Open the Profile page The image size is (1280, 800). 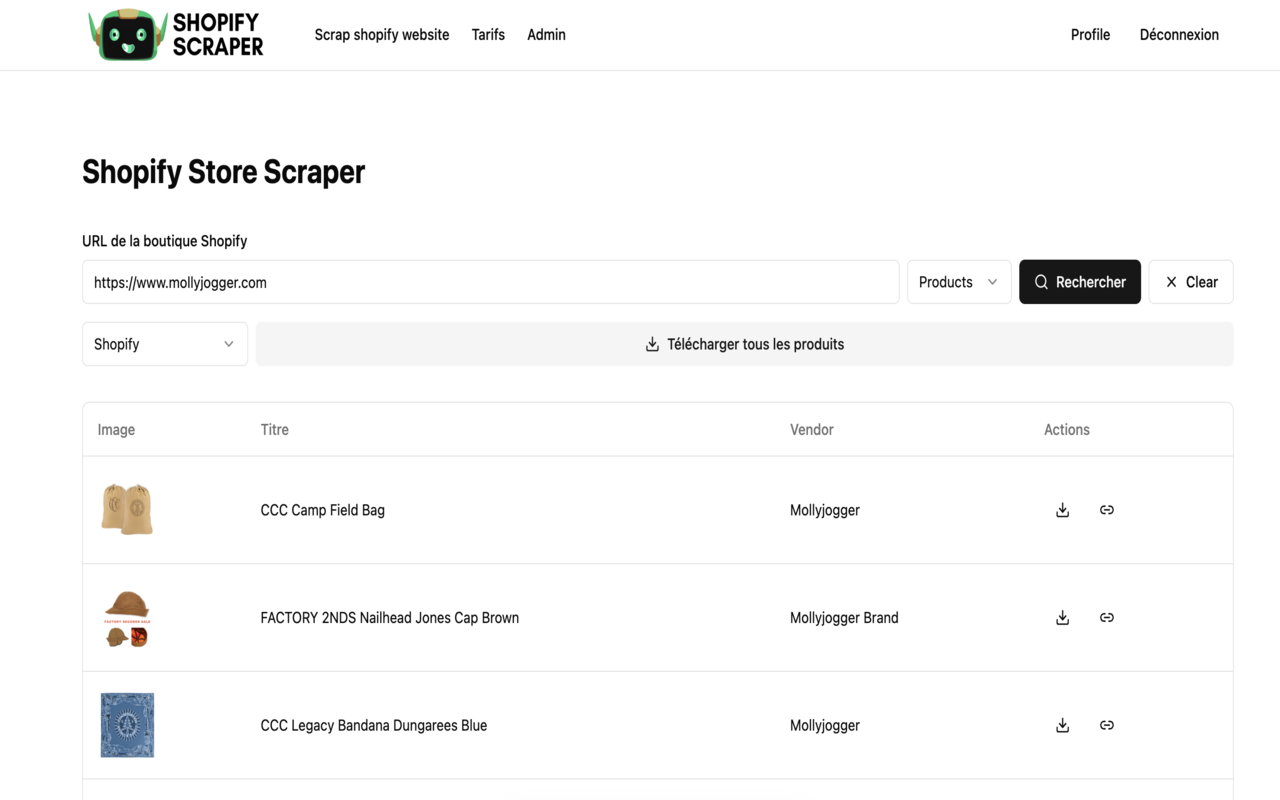point(1090,35)
